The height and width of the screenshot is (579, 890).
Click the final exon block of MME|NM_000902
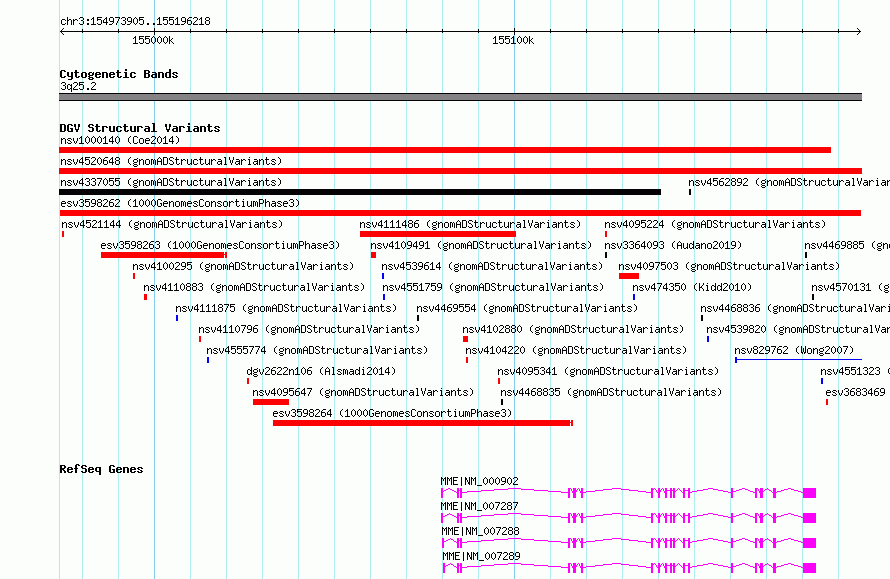809,493
